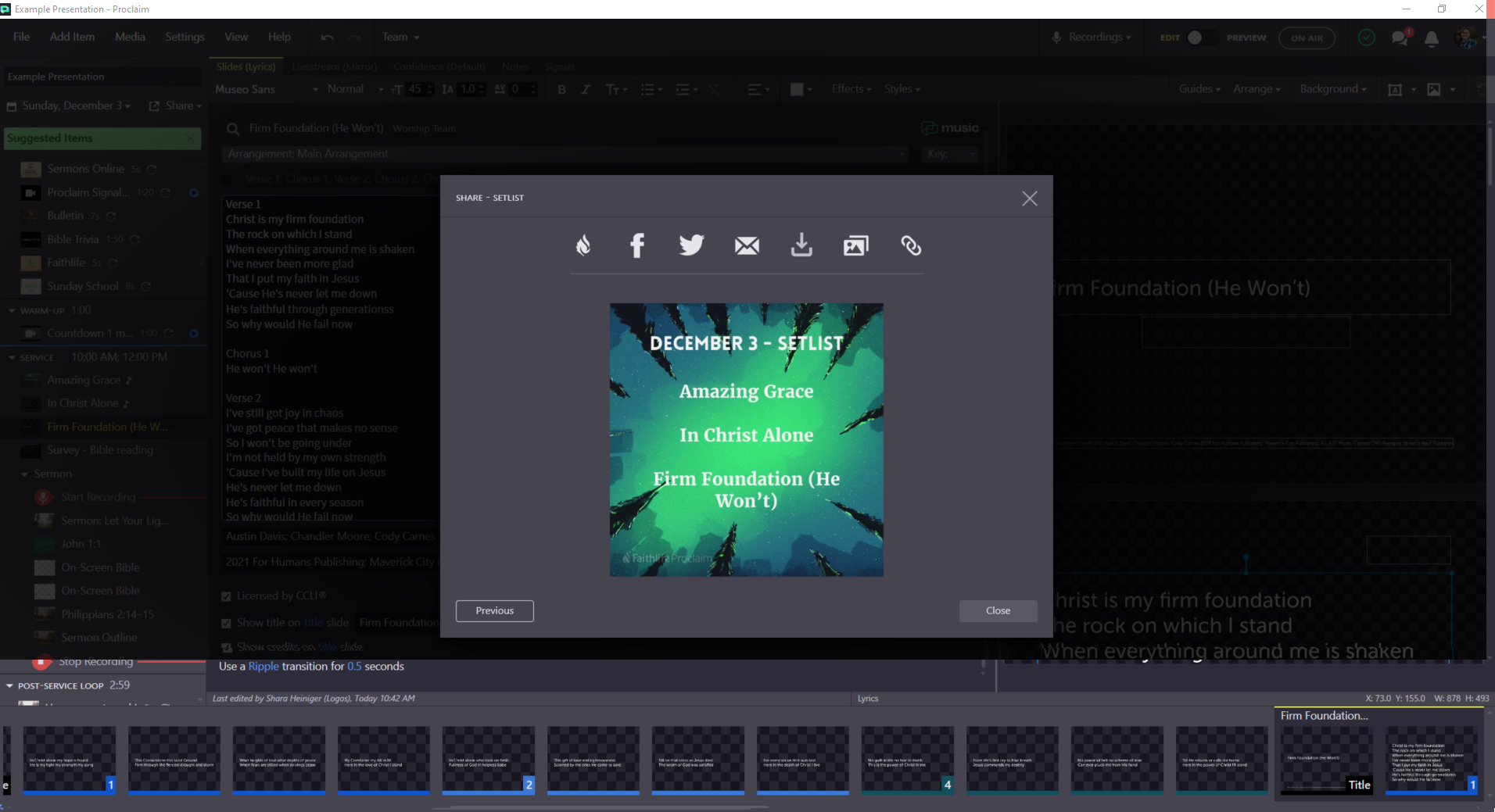Open the View menu
This screenshot has height=812, width=1495.
(x=236, y=37)
